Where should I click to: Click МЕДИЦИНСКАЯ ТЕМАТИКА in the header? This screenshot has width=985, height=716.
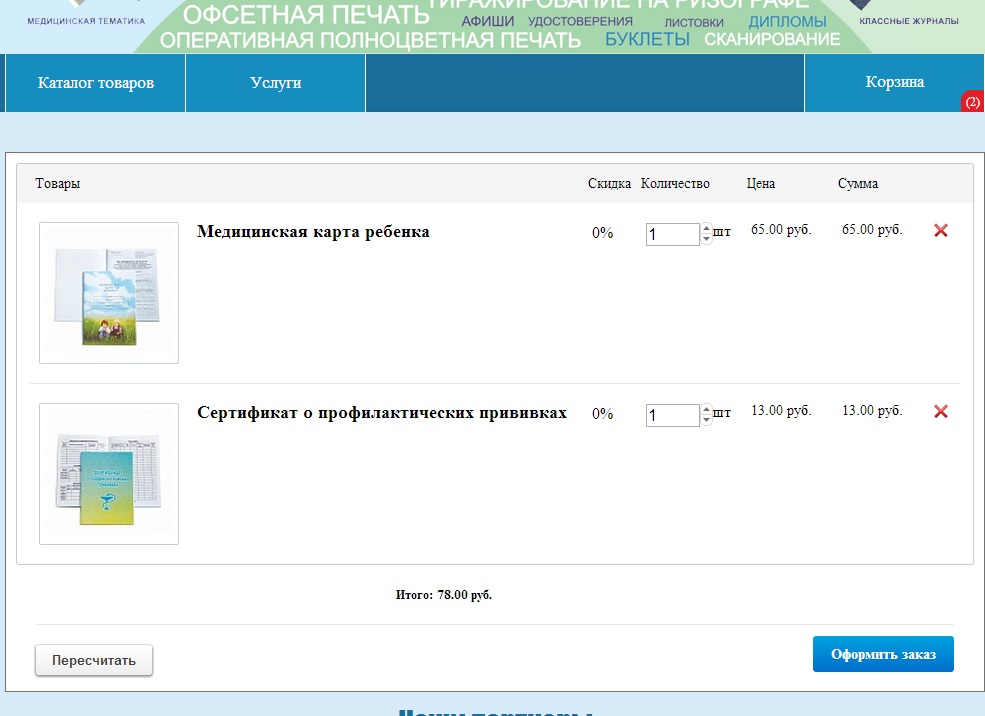coord(86,21)
